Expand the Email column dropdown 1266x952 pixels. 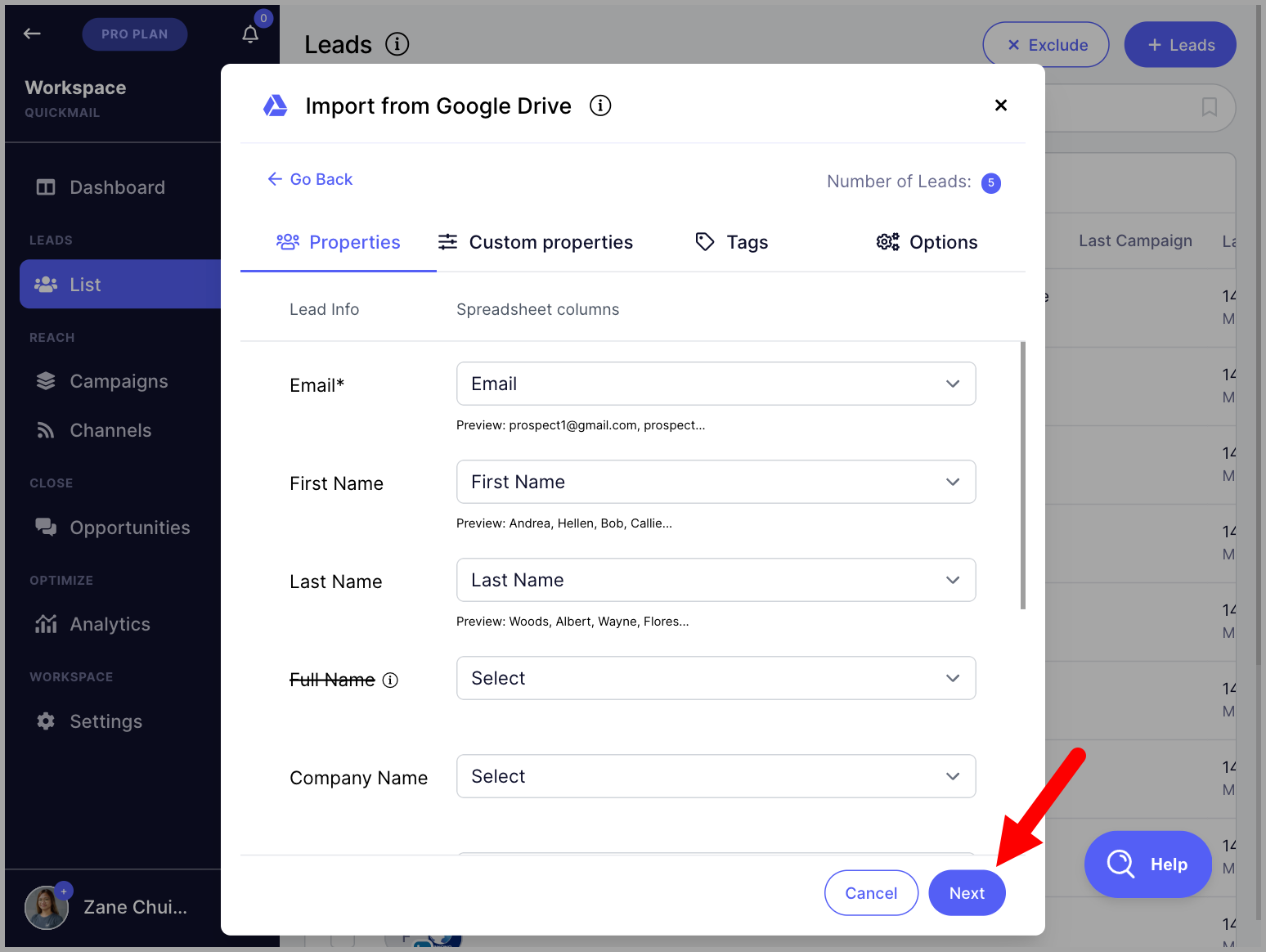(716, 384)
